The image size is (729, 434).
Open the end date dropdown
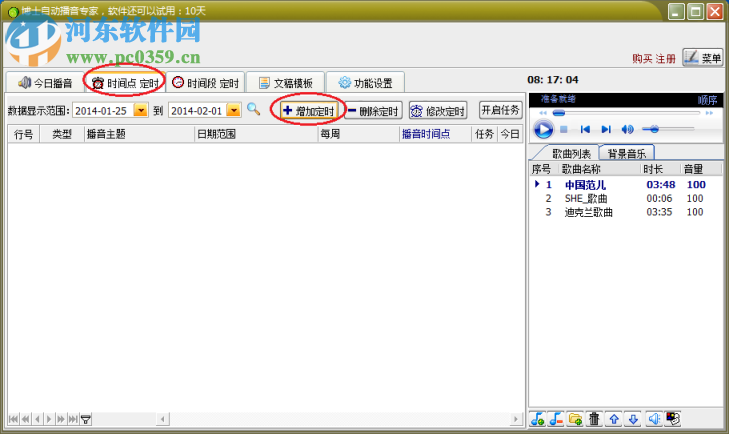234,110
